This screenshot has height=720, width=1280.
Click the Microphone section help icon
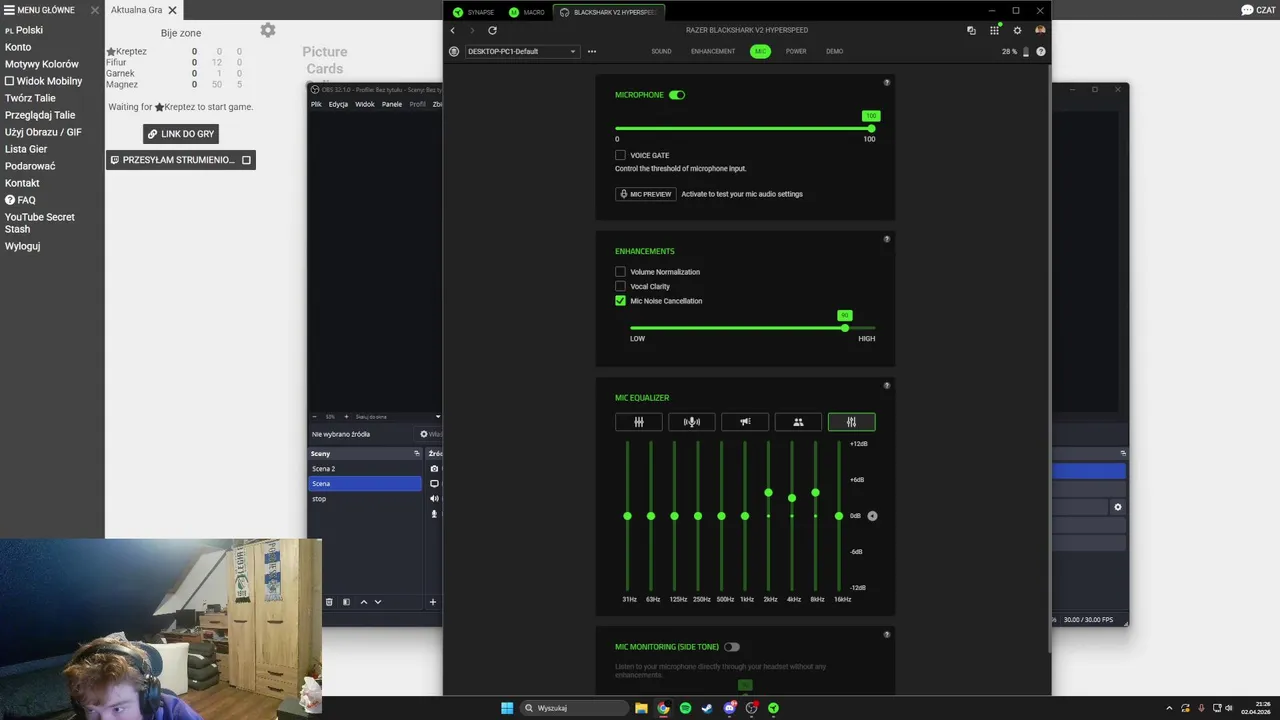pos(886,83)
